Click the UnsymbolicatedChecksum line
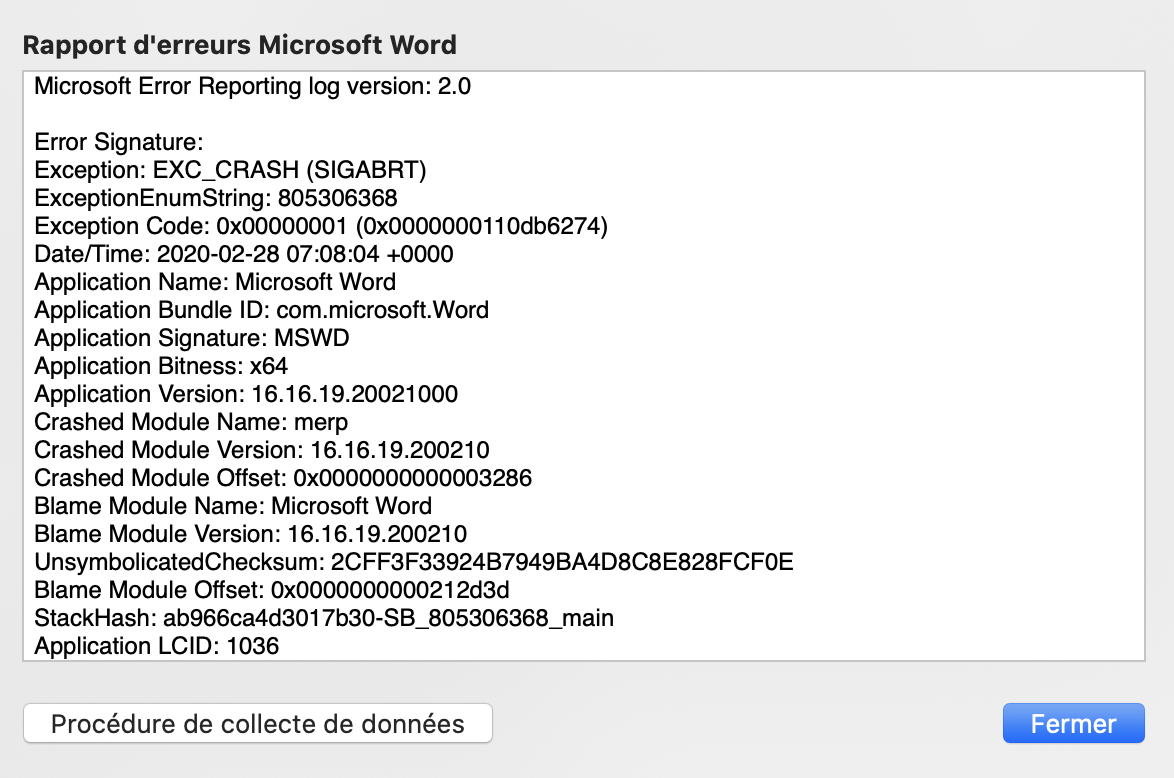This screenshot has width=1174, height=778. (414, 562)
